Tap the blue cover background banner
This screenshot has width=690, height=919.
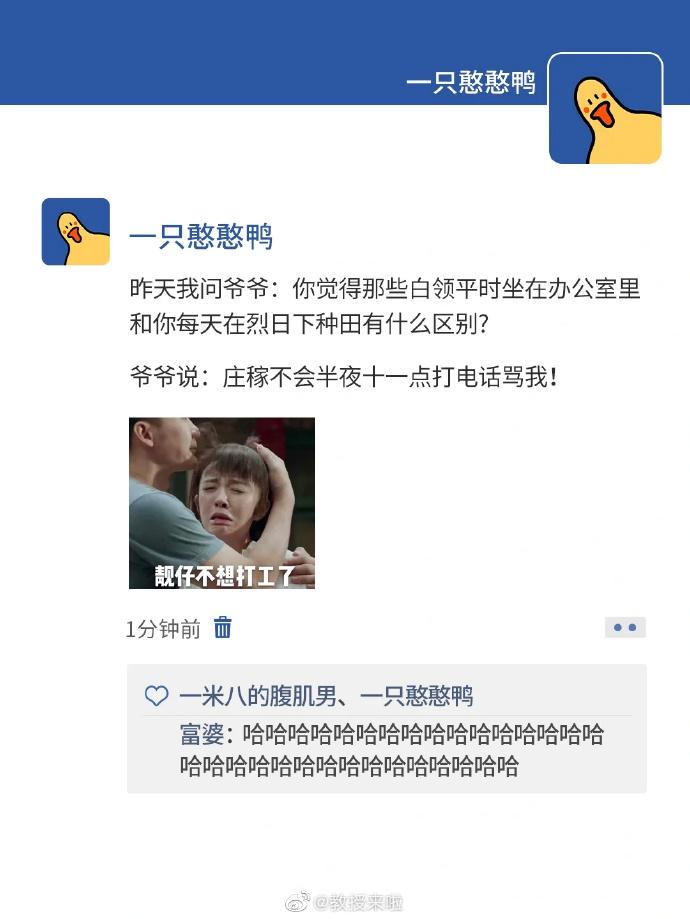(x=234, y=52)
